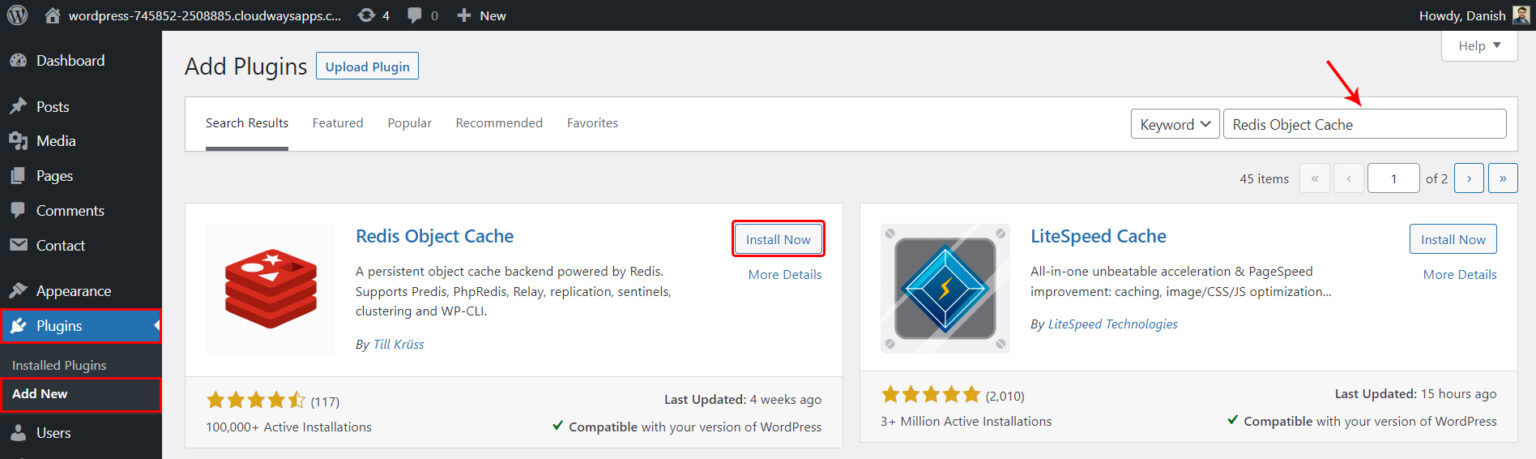Click the "100,000+ Active Installations" text

(289, 427)
